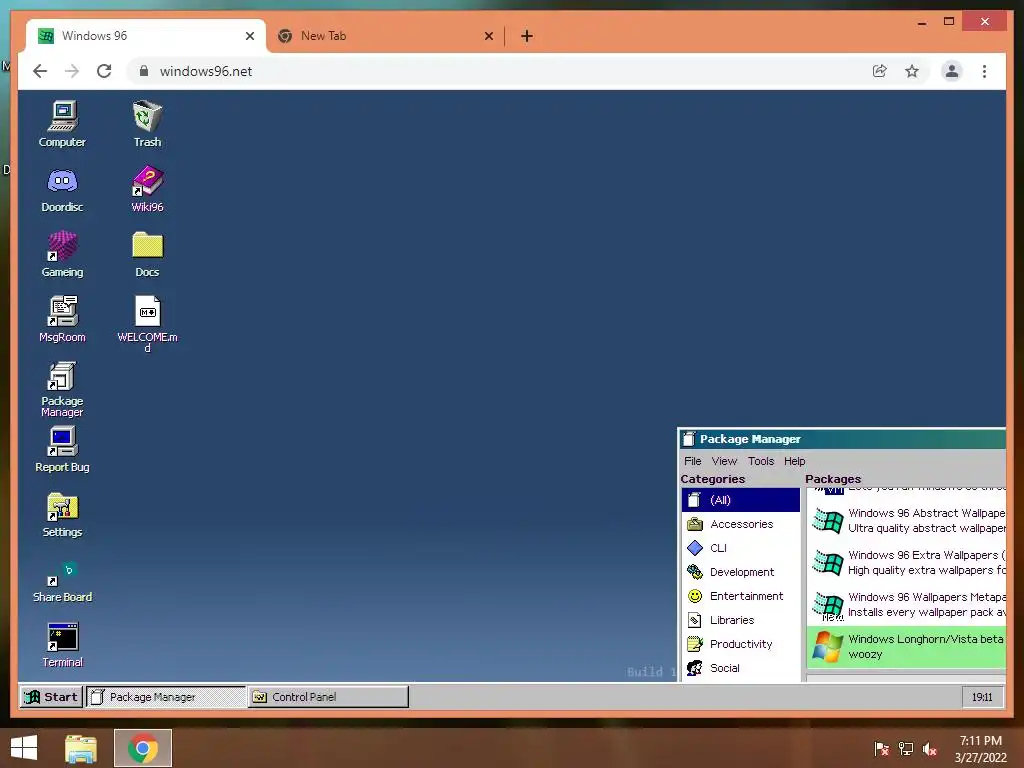1024x768 pixels.
Task: Open the Docs folder on desktop
Action: 147,254
